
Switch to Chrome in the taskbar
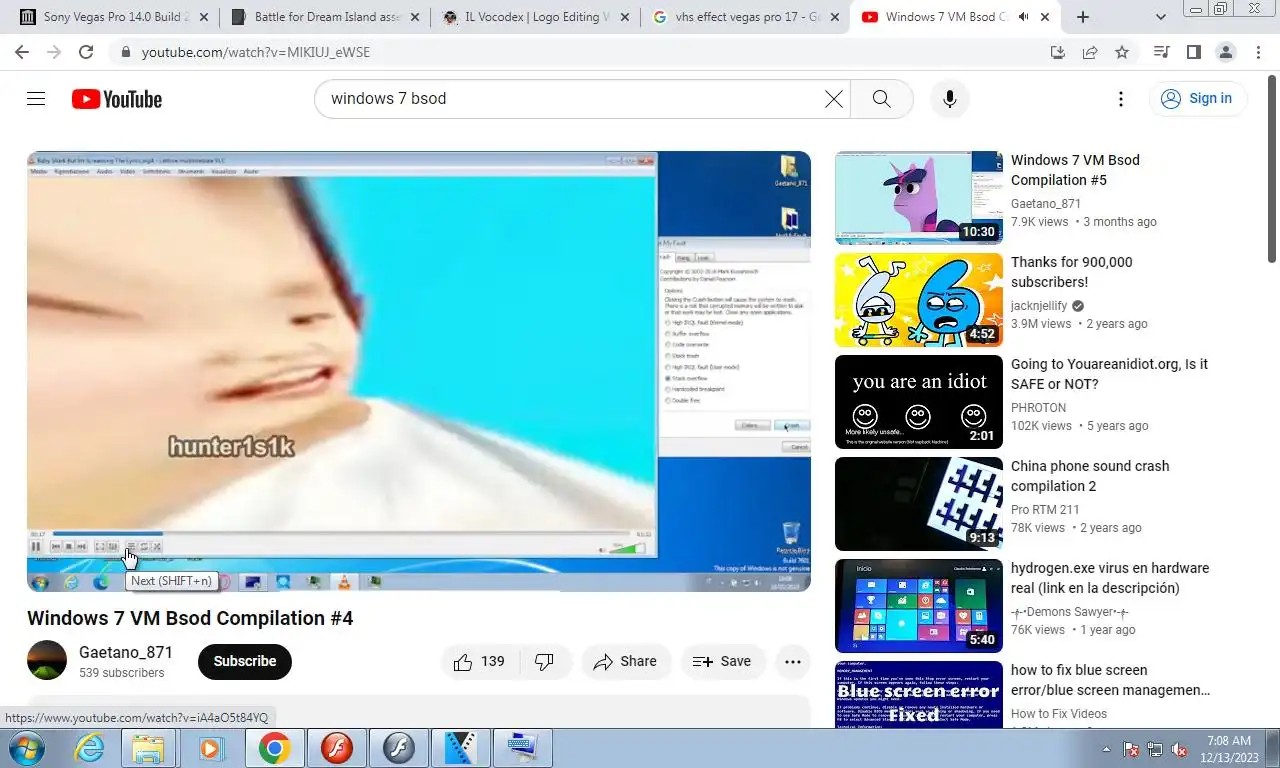[x=274, y=748]
